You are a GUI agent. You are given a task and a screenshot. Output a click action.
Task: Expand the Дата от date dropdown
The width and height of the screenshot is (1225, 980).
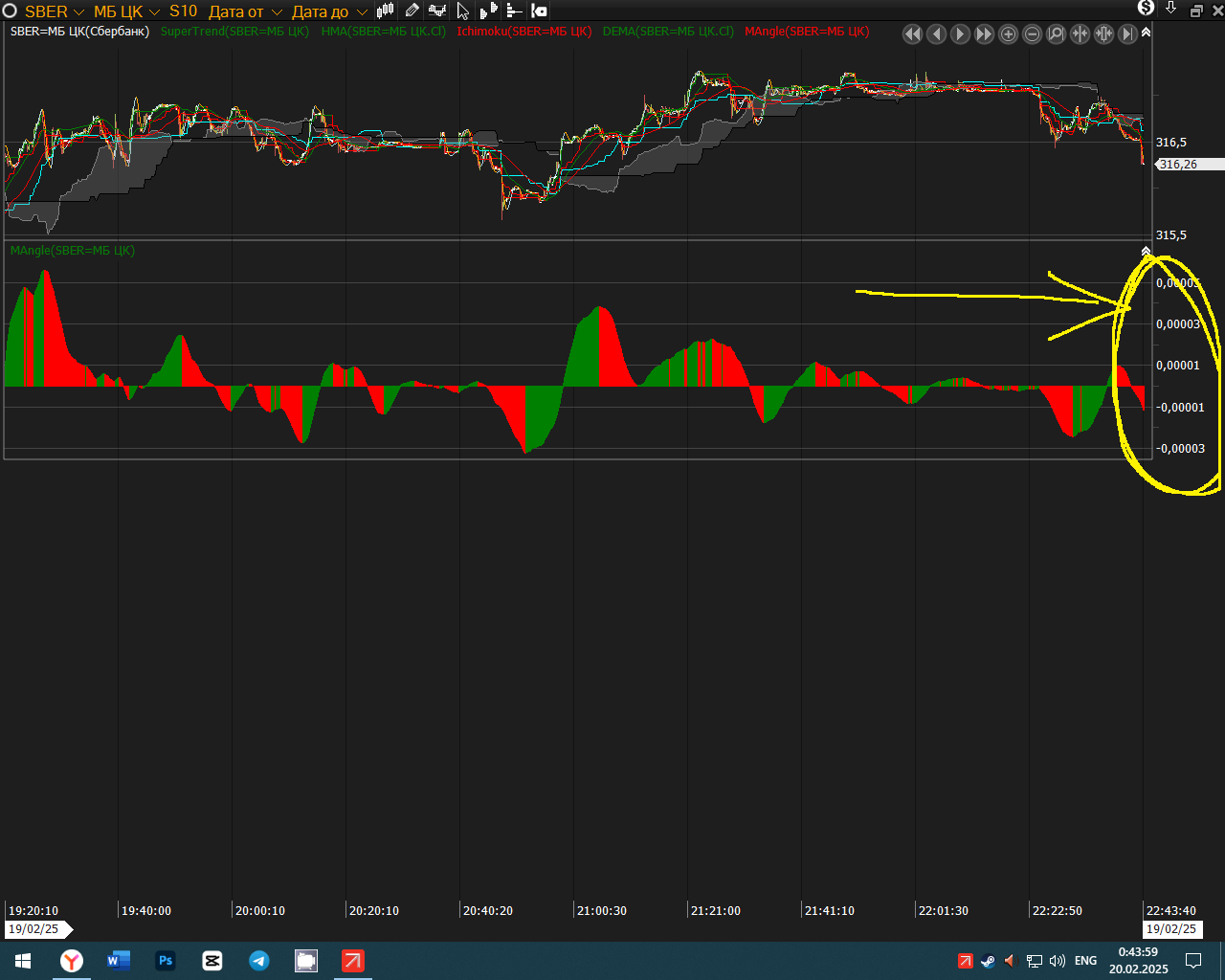tap(245, 11)
